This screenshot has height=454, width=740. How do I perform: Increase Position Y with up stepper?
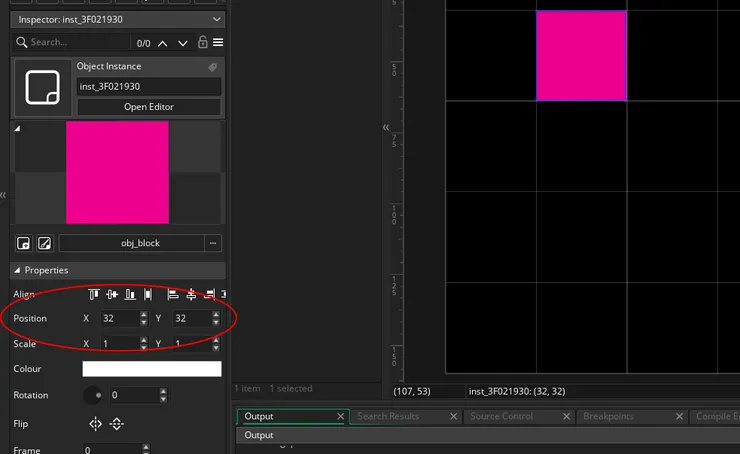[216, 314]
